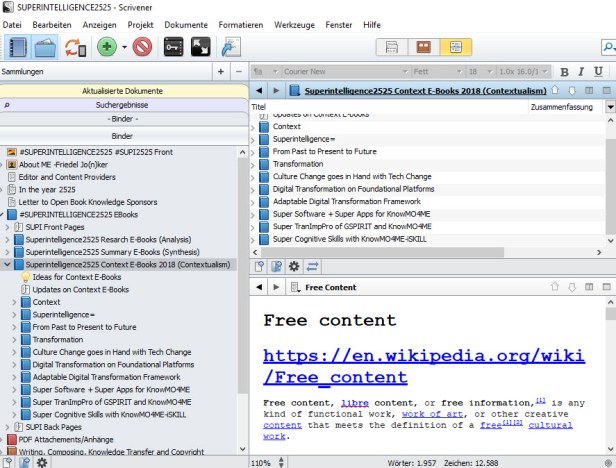Open the Formatieren menu
The height and width of the screenshot is (468, 616).
240,24
